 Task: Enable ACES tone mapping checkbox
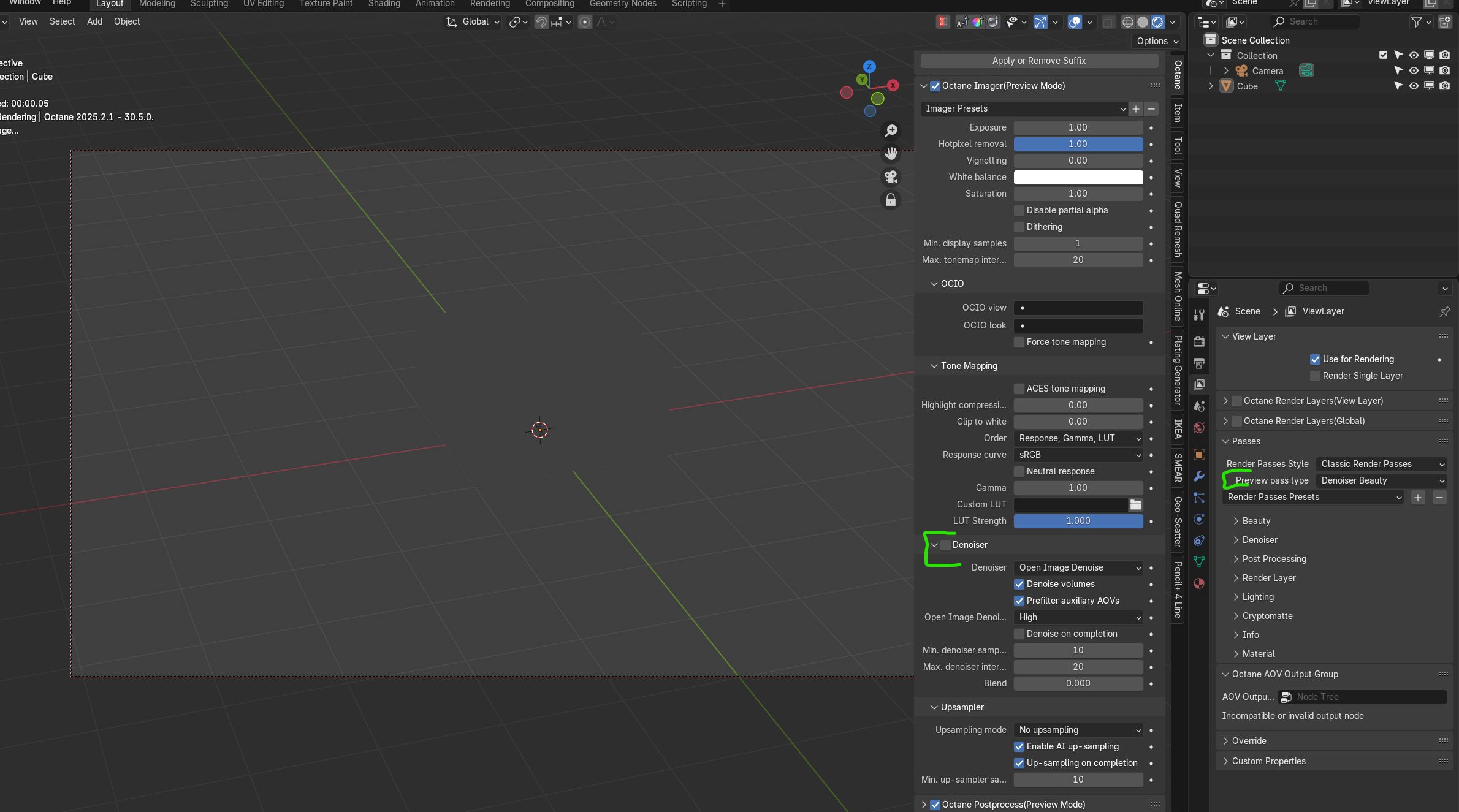[1019, 389]
